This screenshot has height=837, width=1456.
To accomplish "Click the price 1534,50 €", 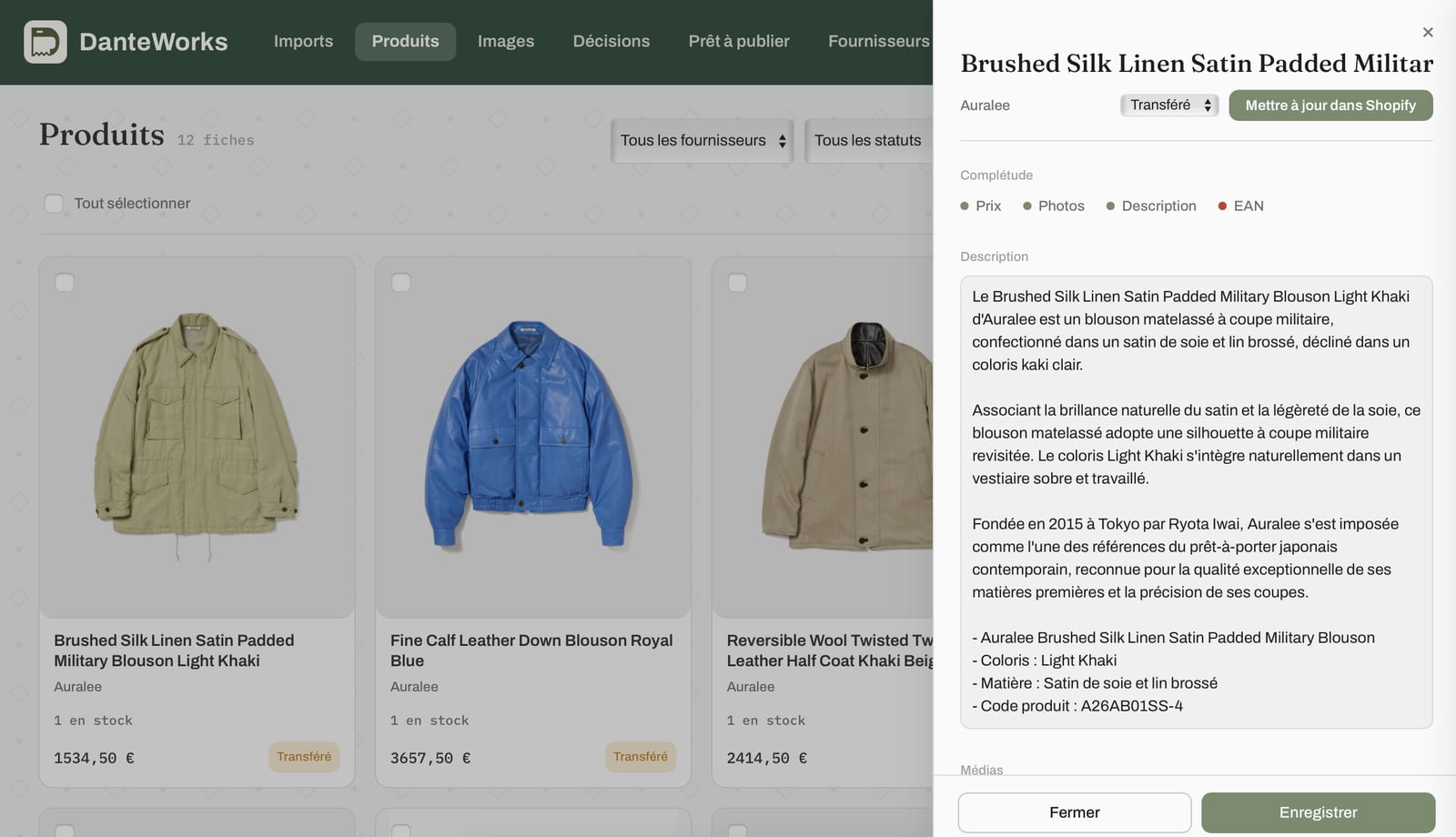I will pos(94,758).
